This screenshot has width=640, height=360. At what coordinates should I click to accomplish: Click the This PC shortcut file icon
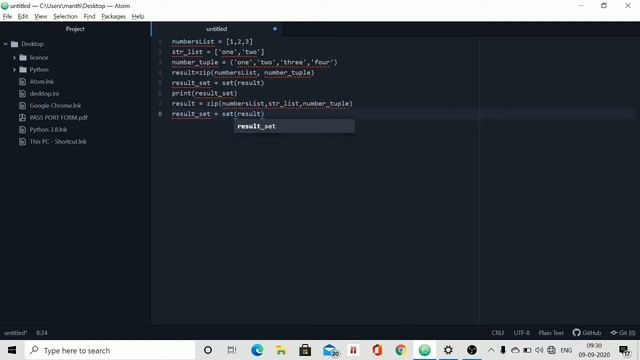(22, 142)
